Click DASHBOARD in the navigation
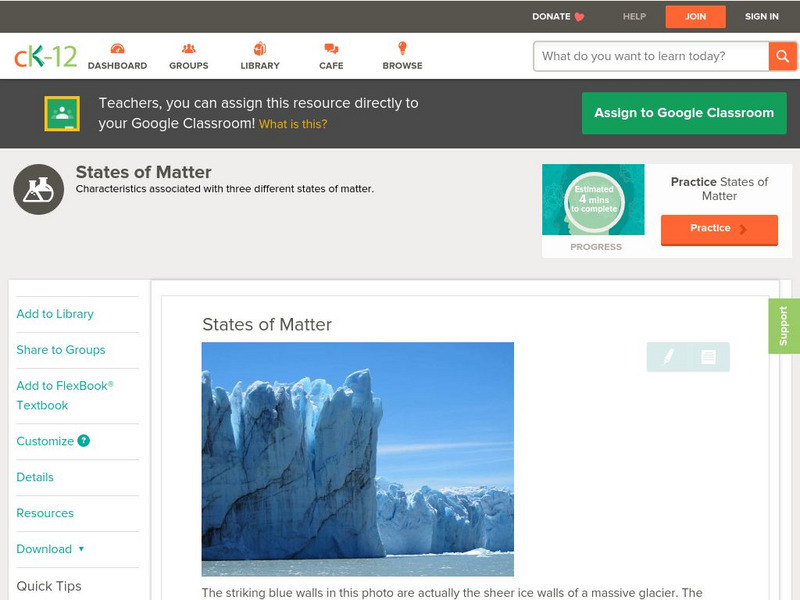Image resolution: width=800 pixels, height=600 pixels. (117, 66)
